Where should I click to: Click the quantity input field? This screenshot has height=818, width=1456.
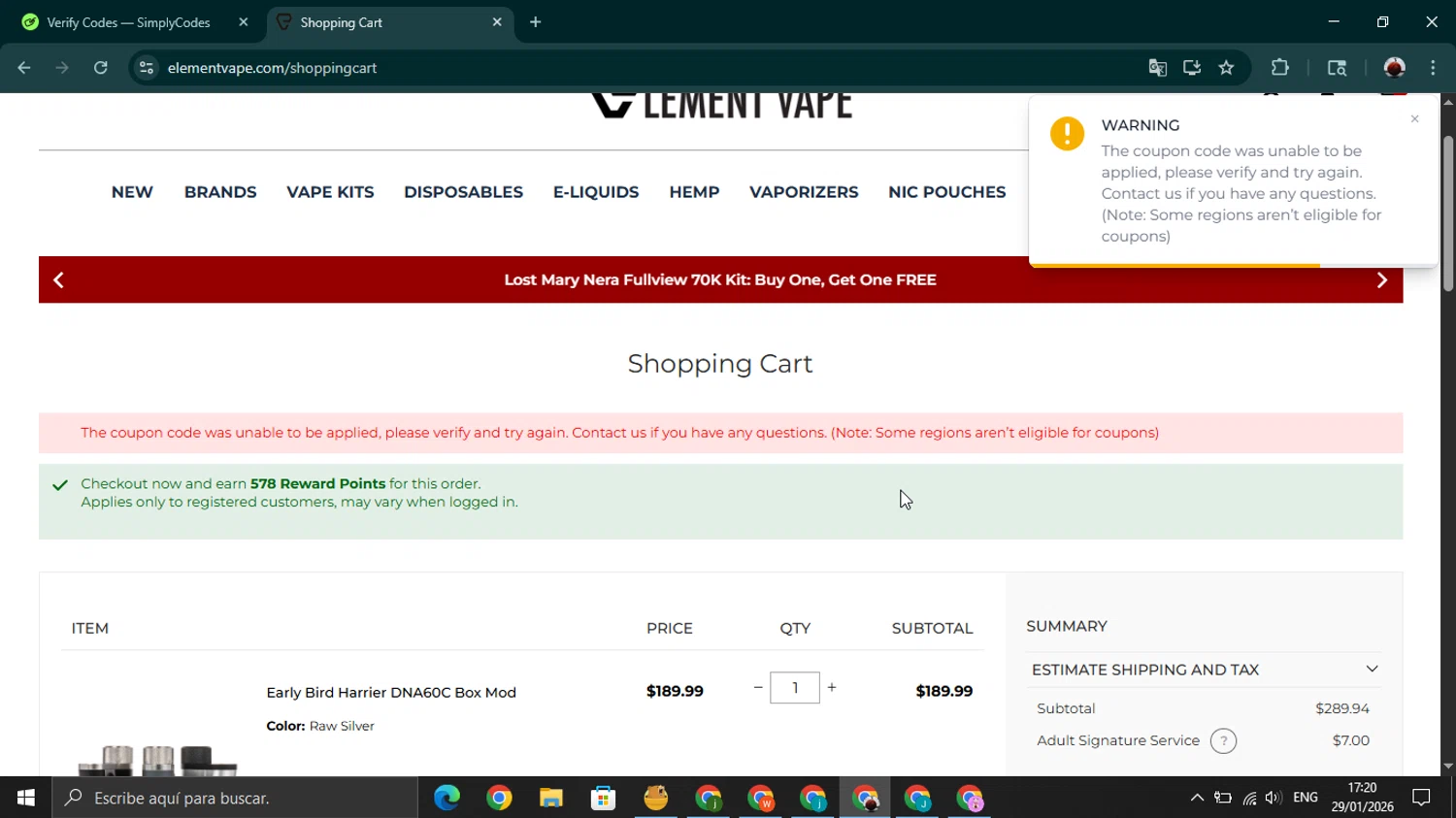pos(795,688)
